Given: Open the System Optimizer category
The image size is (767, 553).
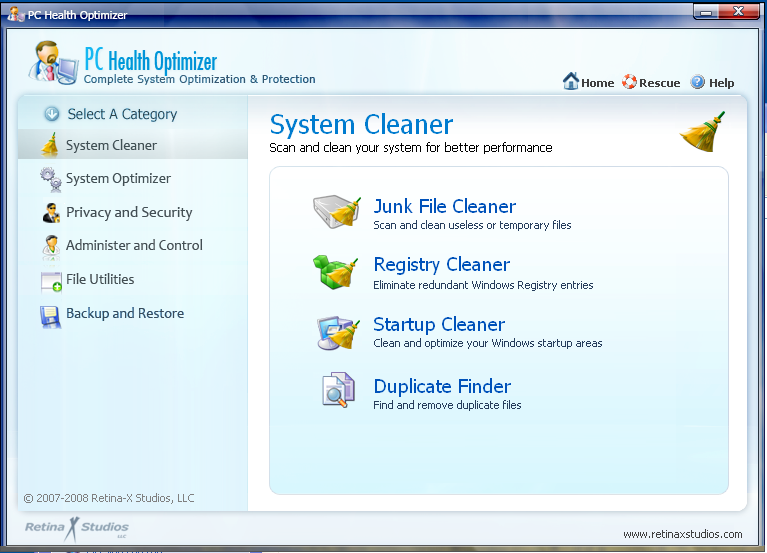Looking at the screenshot, I should (x=118, y=178).
